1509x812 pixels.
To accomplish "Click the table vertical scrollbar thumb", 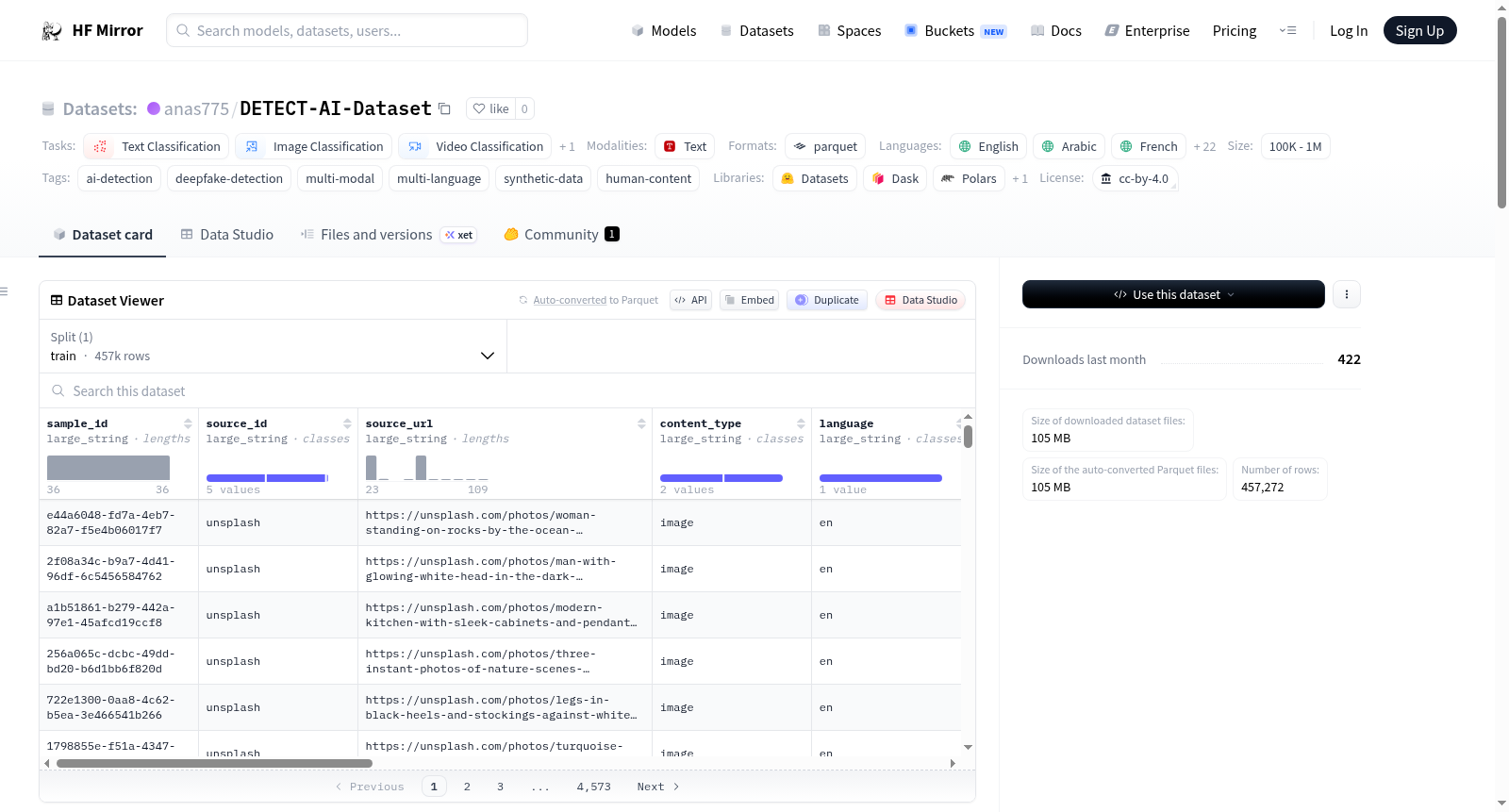I will (968, 437).
